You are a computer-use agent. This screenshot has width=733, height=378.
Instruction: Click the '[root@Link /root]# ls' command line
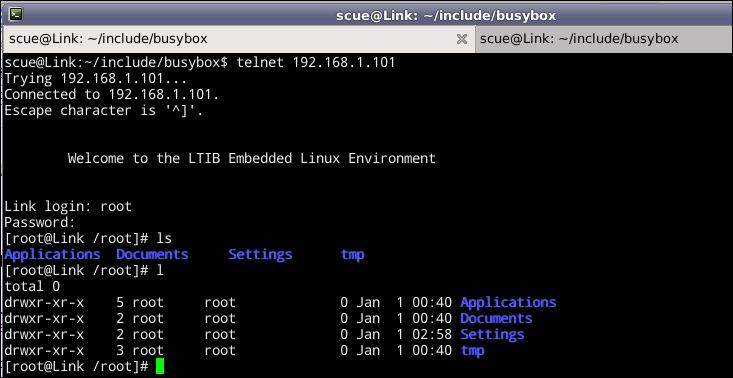pos(88,238)
